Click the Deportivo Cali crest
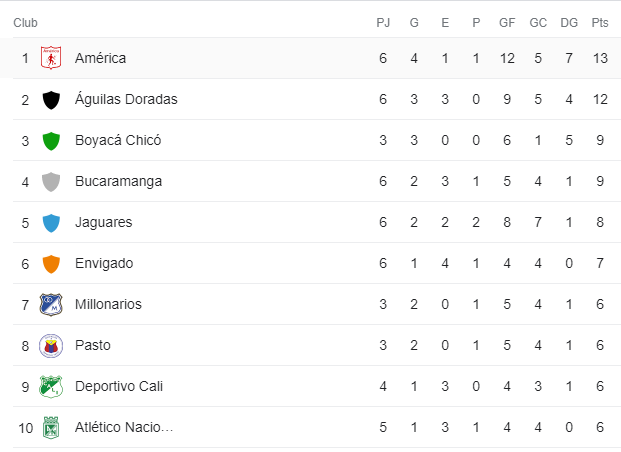 pos(51,386)
